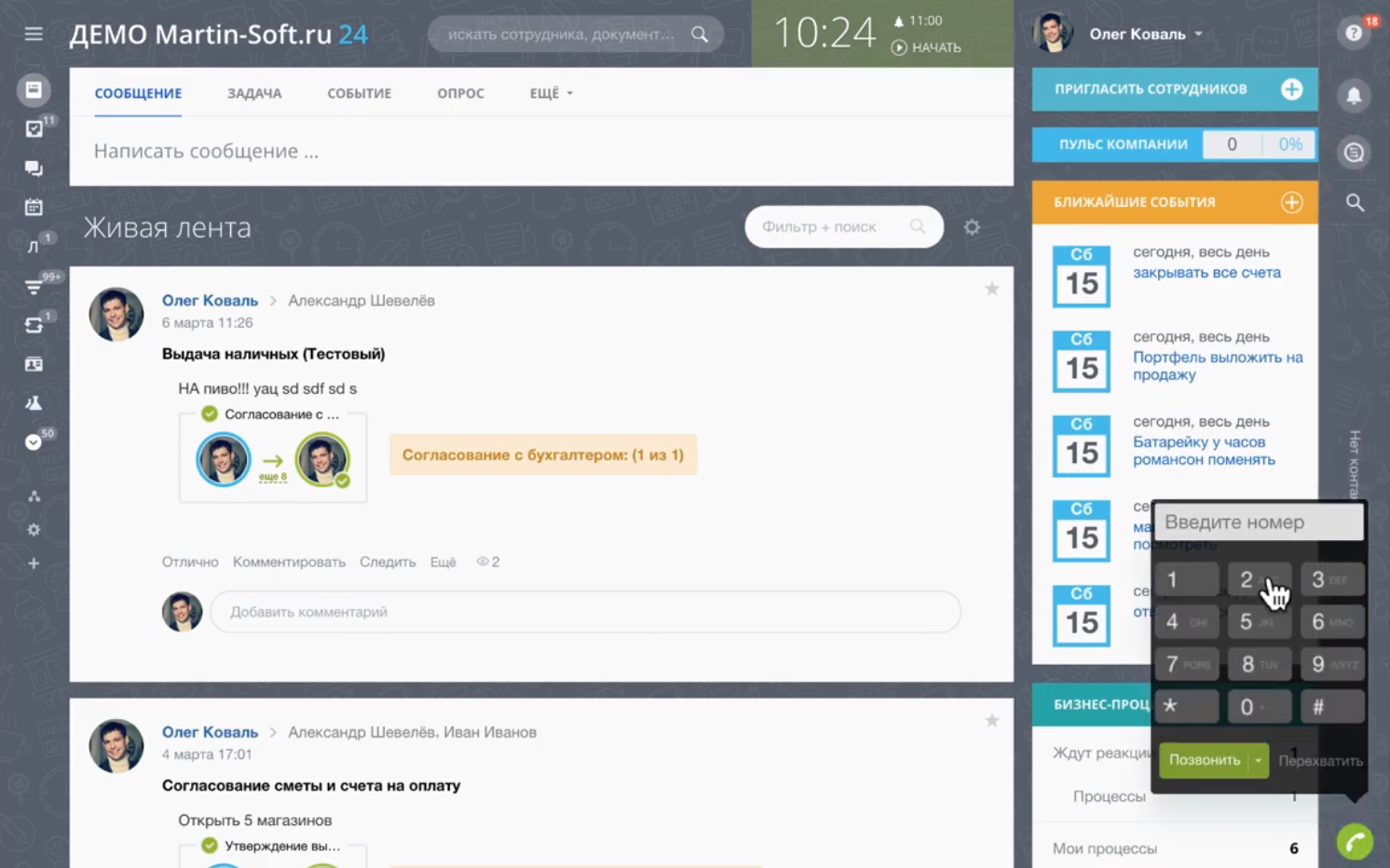The width and height of the screenshot is (1390, 868).
Task: Switch to the ЗАДАЧА tab
Action: click(x=254, y=93)
